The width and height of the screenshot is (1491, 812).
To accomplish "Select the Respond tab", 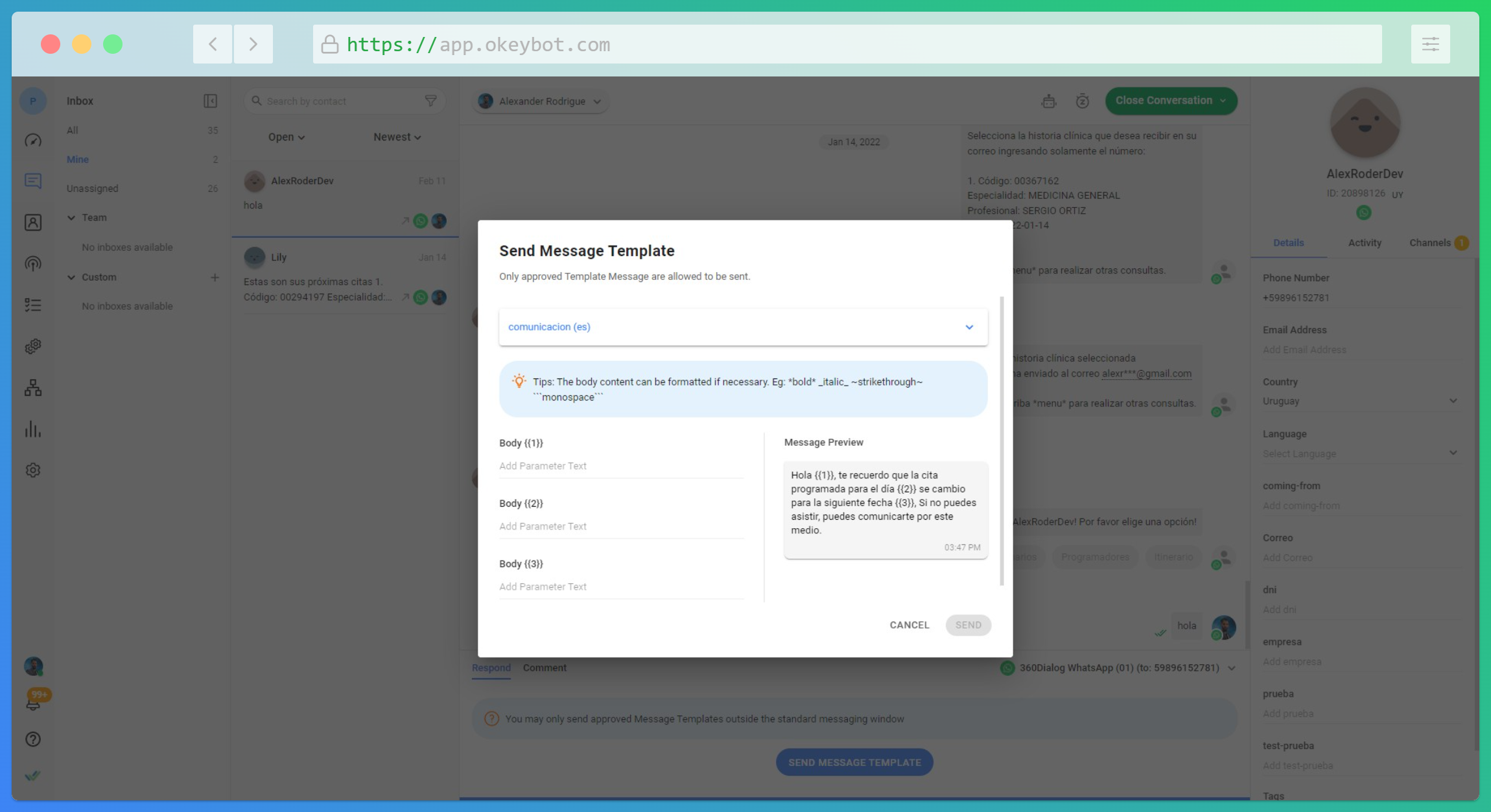I will click(491, 668).
